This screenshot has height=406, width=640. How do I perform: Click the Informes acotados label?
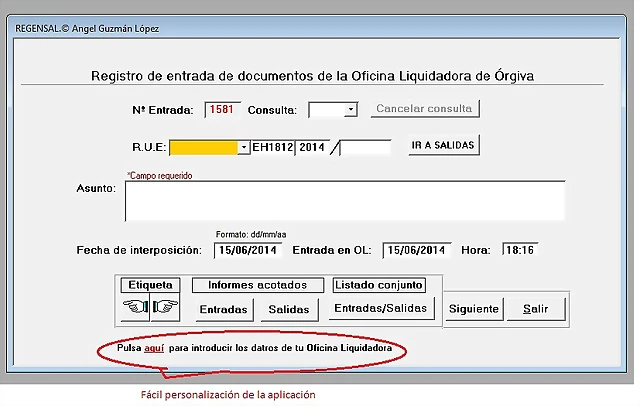(258, 285)
